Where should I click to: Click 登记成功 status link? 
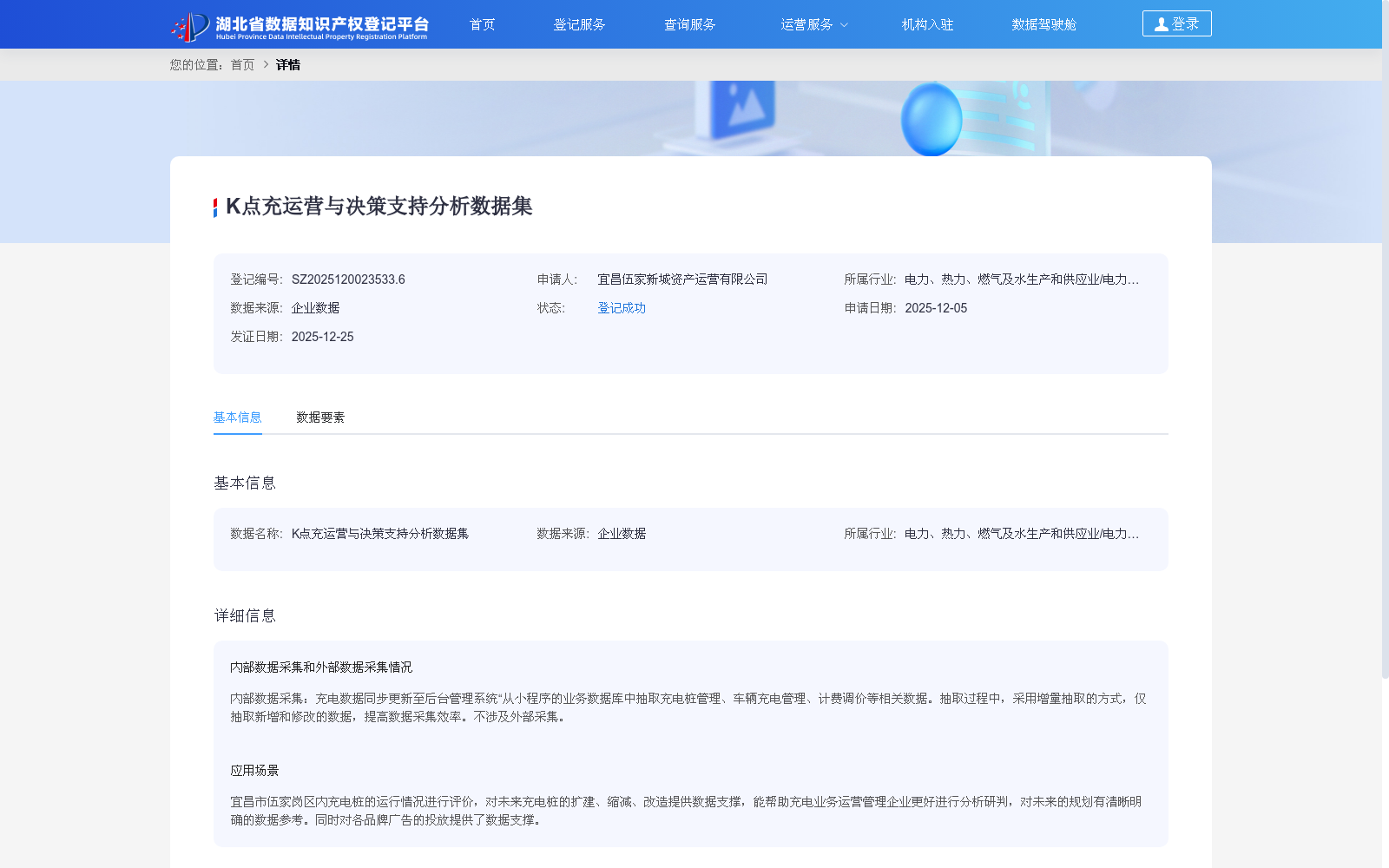(622, 308)
